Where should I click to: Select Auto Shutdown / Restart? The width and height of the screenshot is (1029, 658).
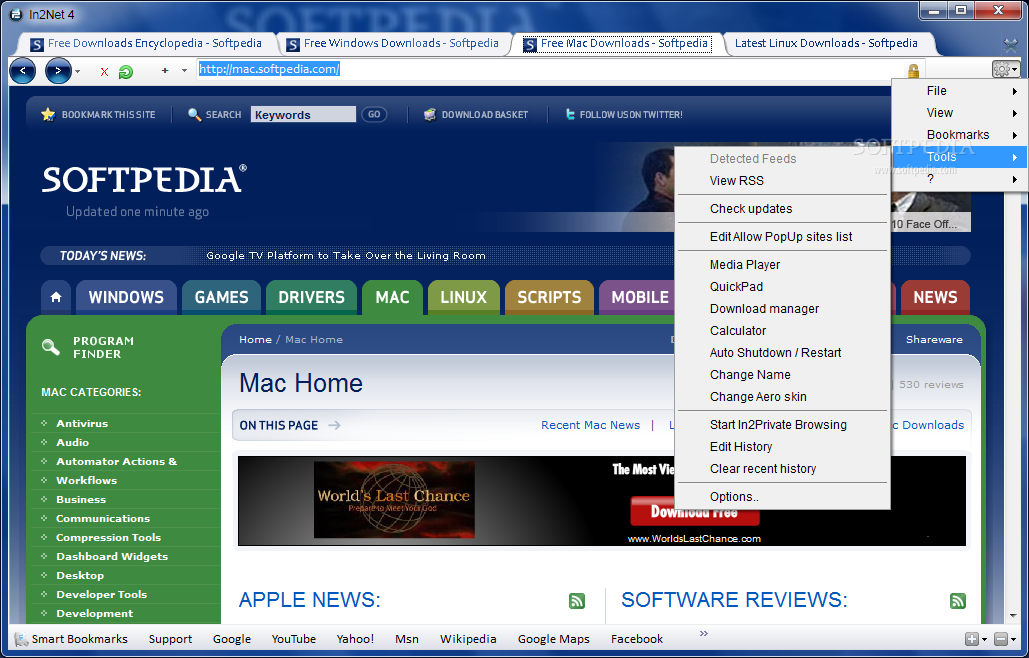click(782, 352)
